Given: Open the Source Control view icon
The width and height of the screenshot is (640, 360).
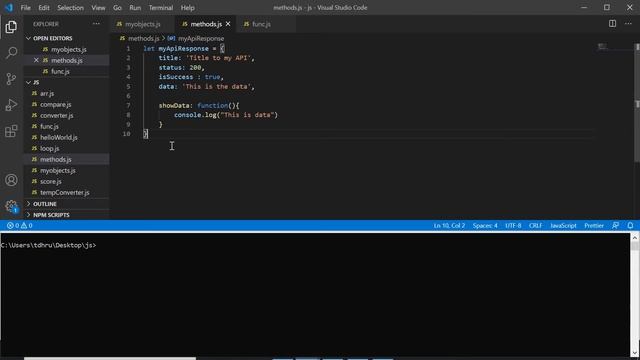Looking at the screenshot, I should 11,79.
